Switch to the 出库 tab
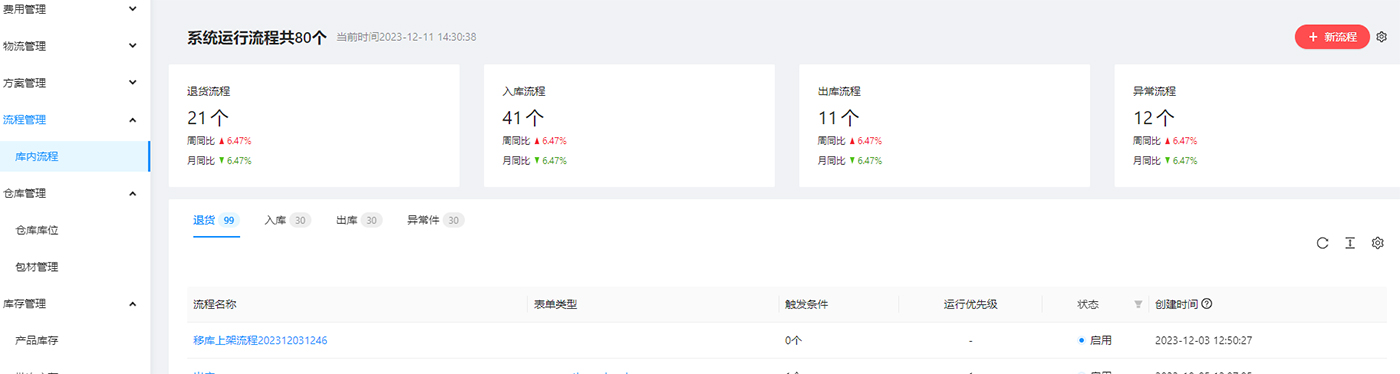The height and width of the screenshot is (374, 1400). click(359, 220)
